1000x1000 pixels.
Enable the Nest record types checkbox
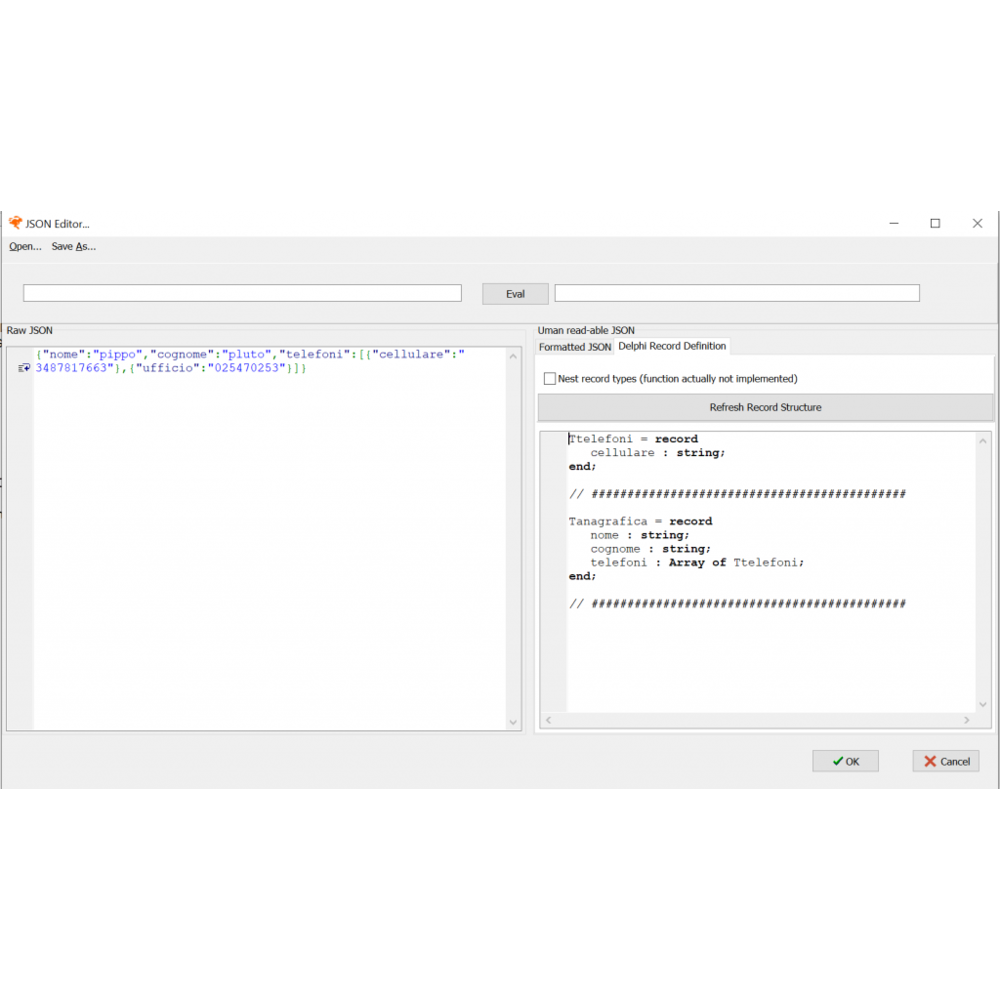click(x=549, y=379)
